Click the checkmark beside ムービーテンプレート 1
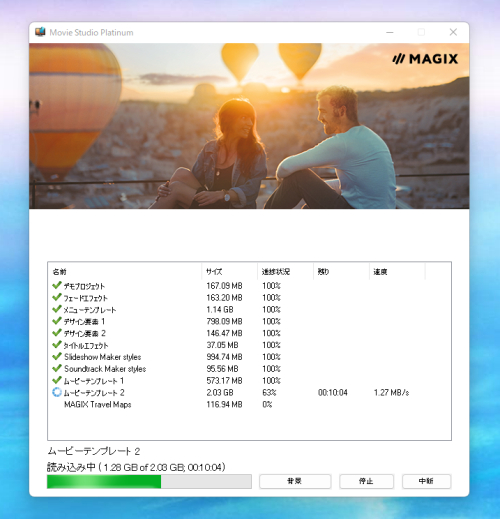The width and height of the screenshot is (500, 519). tap(57, 380)
